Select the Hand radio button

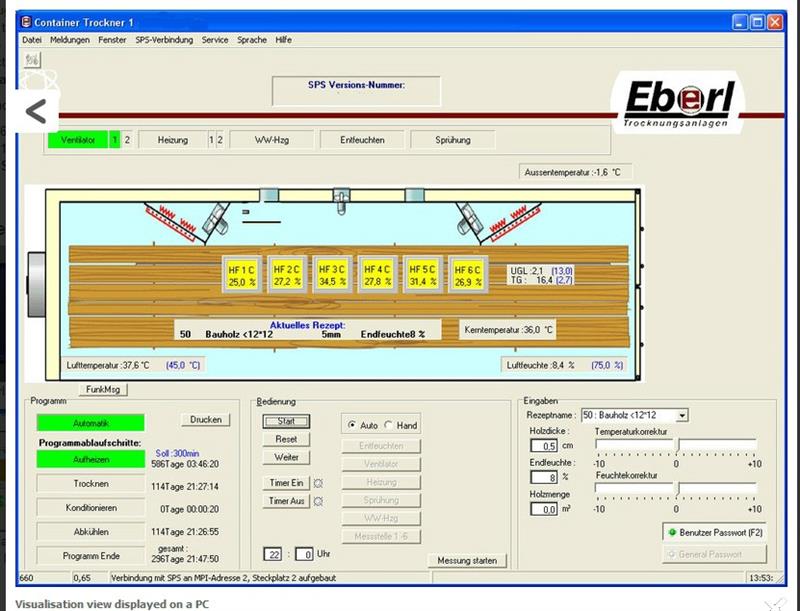pos(389,425)
